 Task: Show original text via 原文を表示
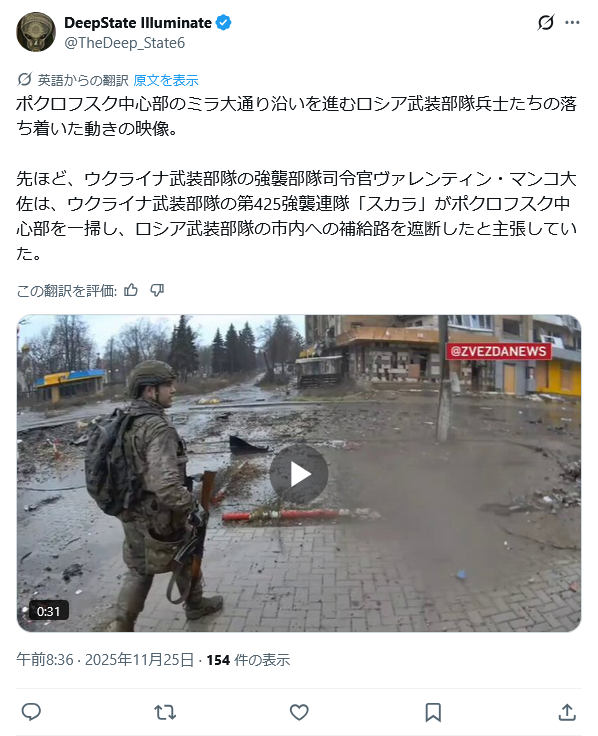pos(166,80)
